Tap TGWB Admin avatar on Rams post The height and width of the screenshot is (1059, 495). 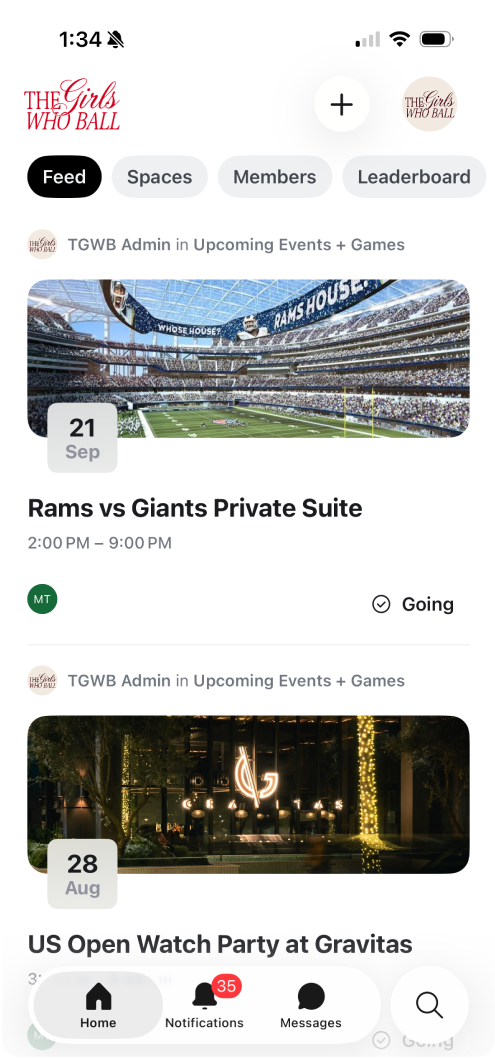tap(43, 244)
